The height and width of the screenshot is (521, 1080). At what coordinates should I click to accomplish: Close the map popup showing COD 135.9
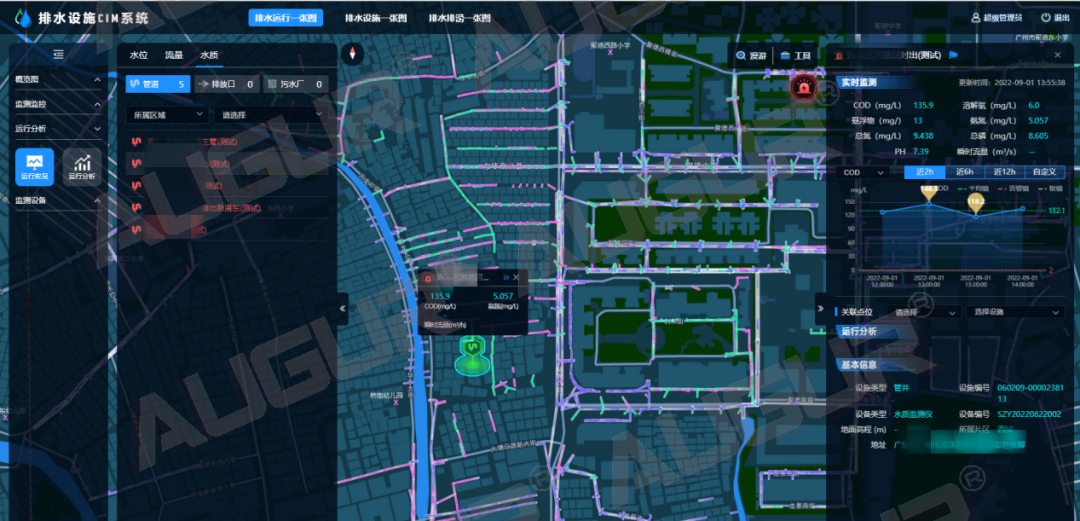point(515,277)
